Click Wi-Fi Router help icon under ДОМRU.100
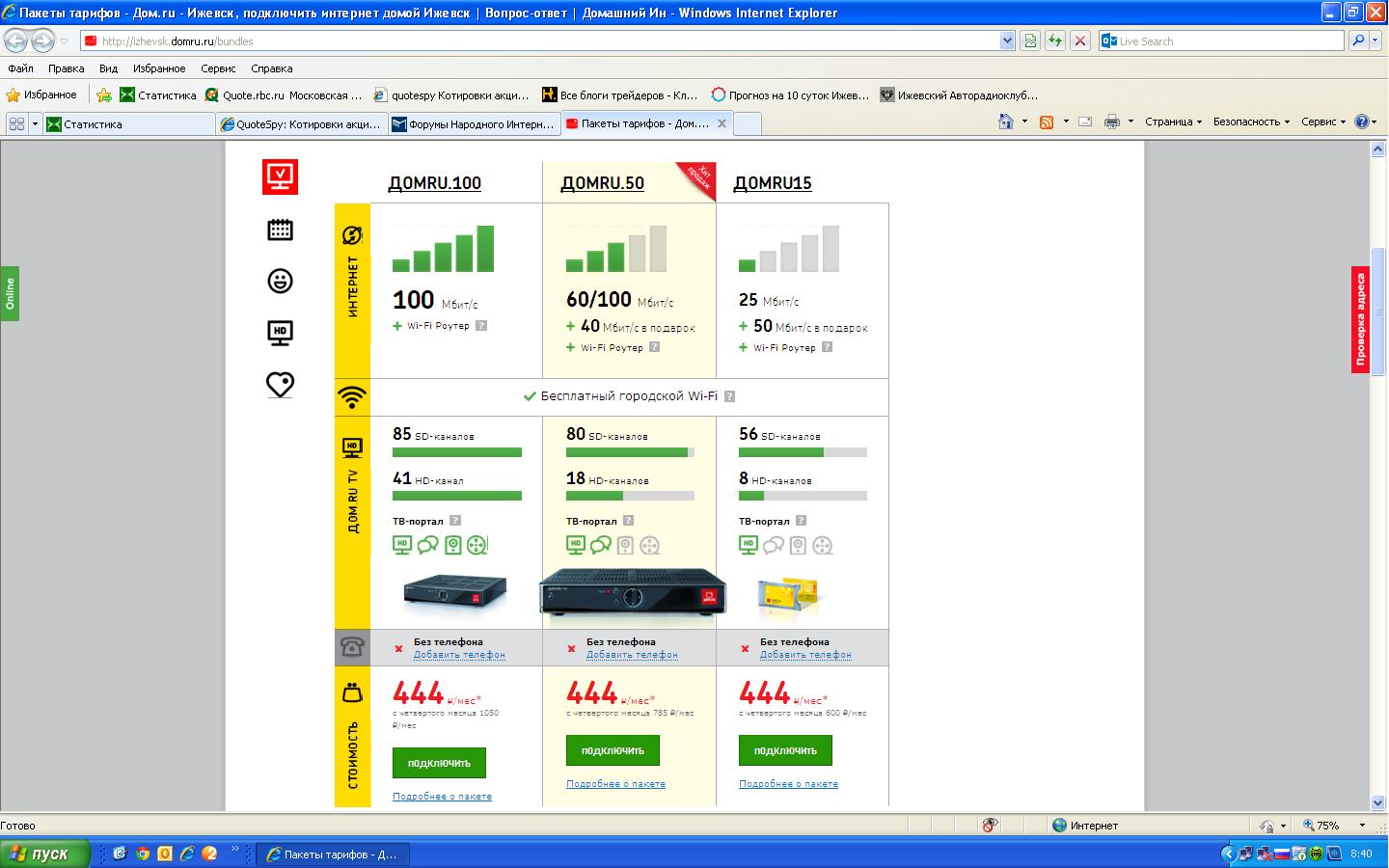Screen dimensions: 1389x868 point(481,326)
